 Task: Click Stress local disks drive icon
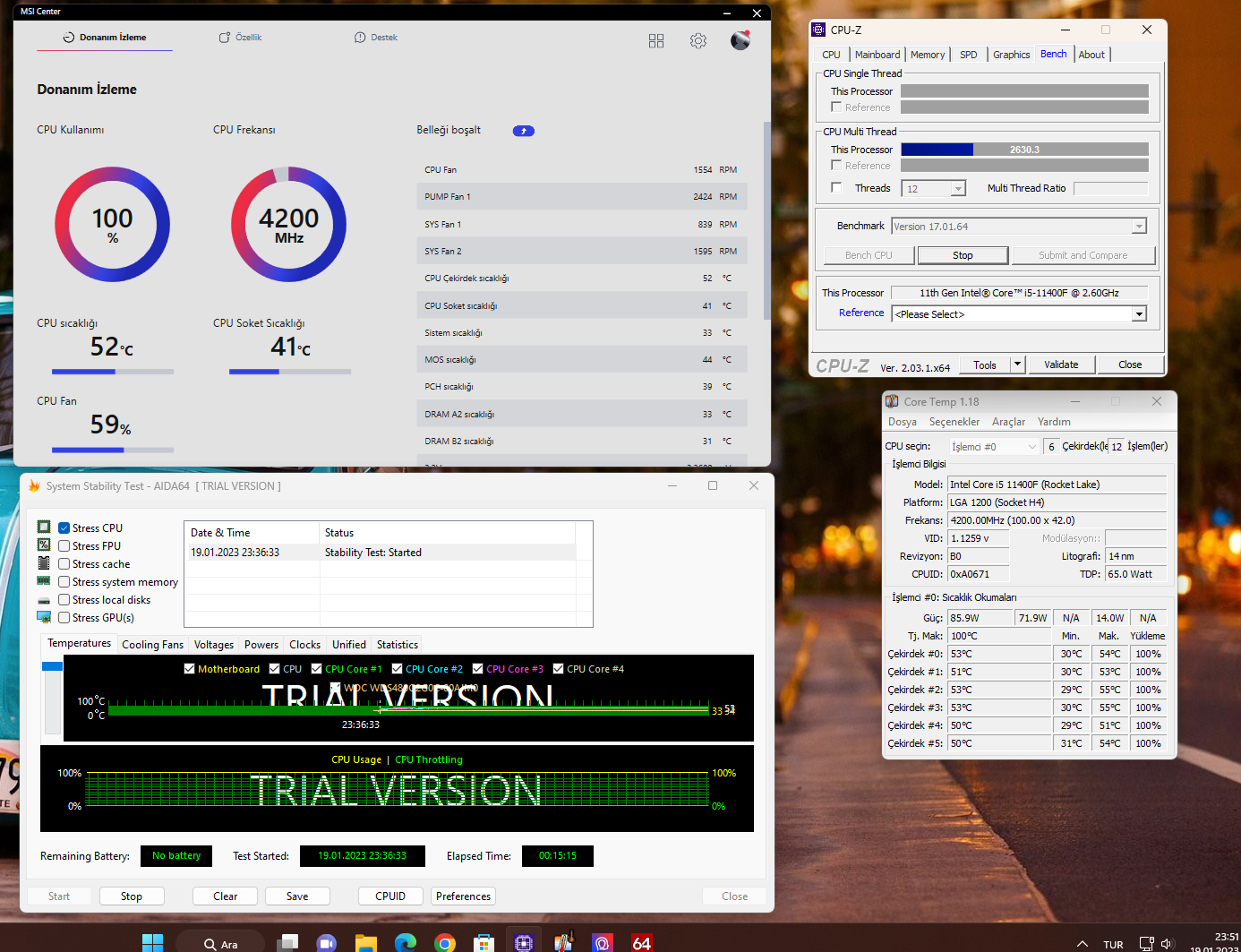44,600
